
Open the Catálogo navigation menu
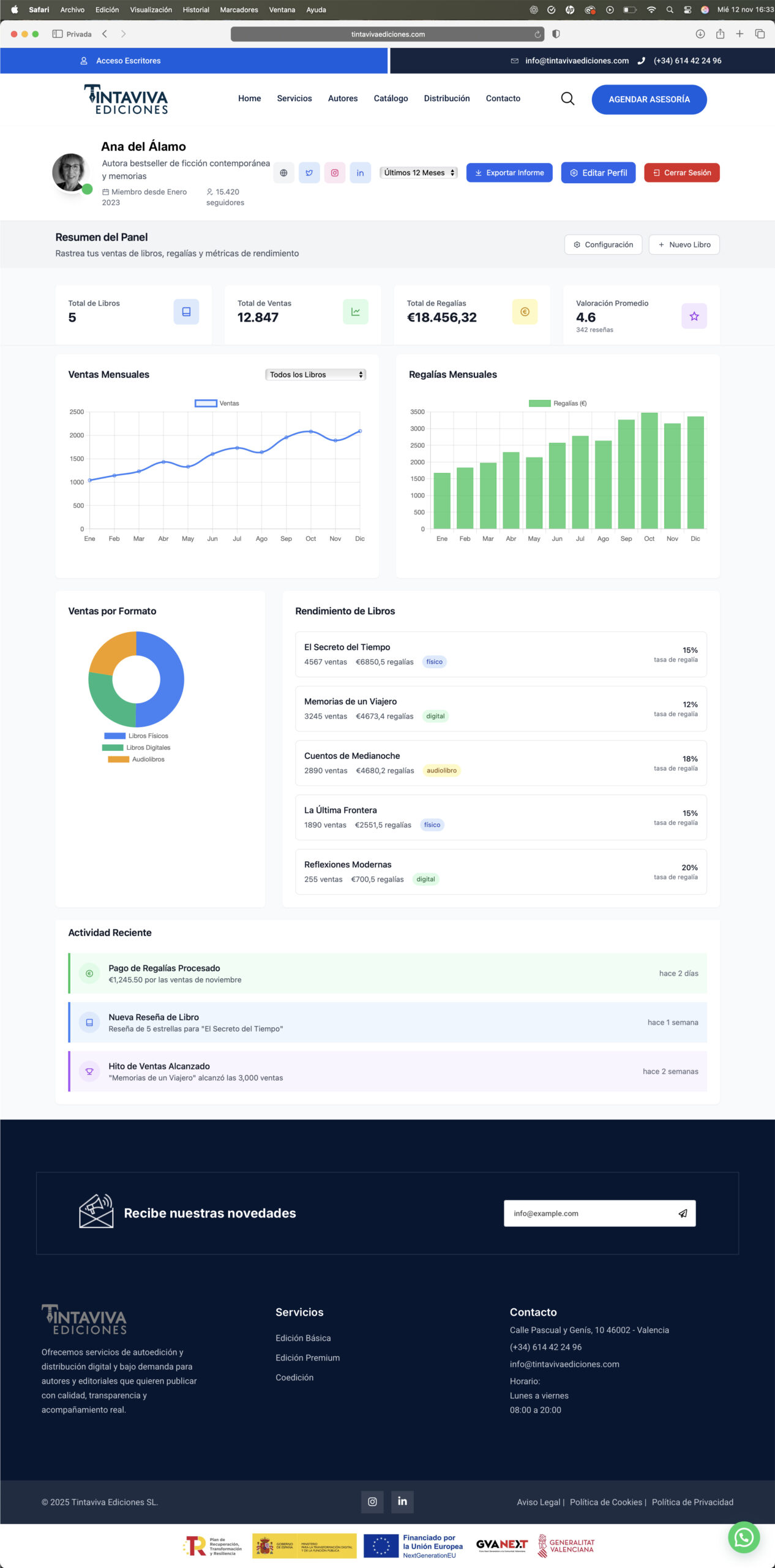pyautogui.click(x=391, y=99)
